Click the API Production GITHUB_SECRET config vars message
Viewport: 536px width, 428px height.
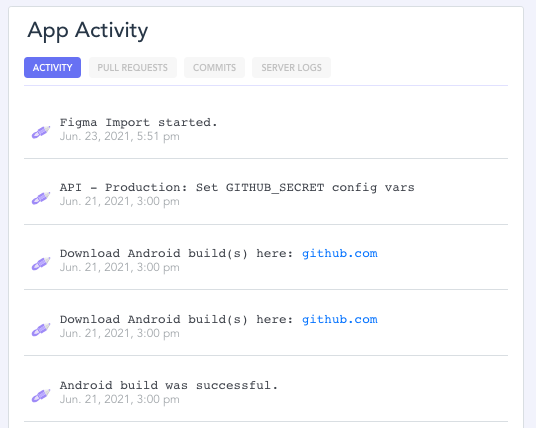coord(237,188)
